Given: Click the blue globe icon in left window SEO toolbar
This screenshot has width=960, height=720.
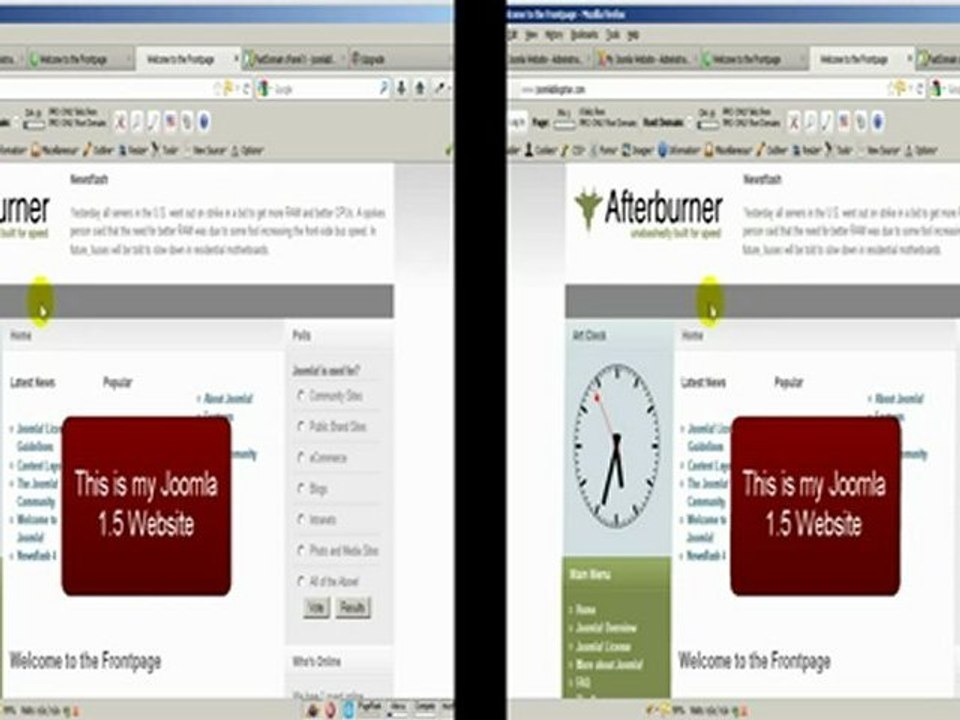Looking at the screenshot, I should pos(204,121).
